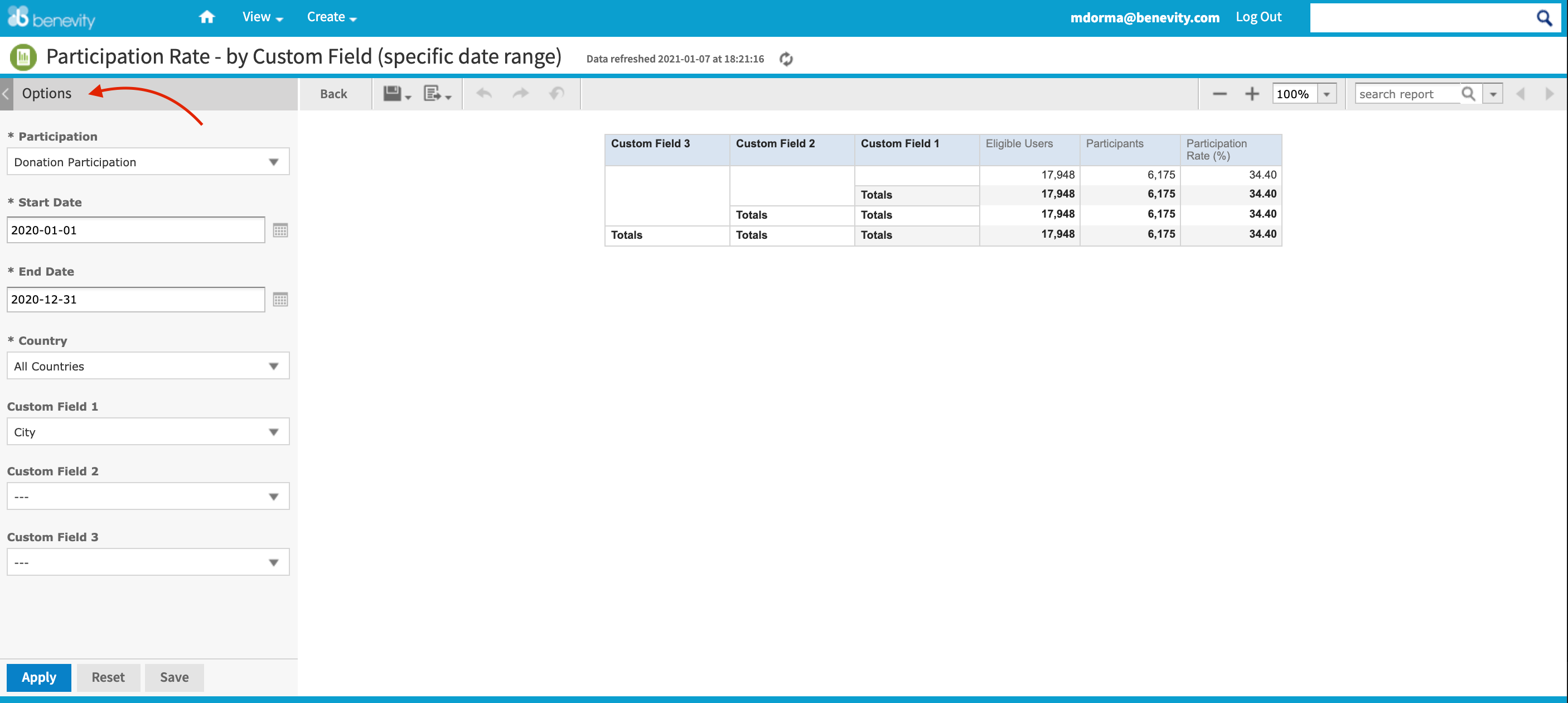Click the export report toolbar icon
Image resolution: width=1568 pixels, height=703 pixels.
pos(437,94)
